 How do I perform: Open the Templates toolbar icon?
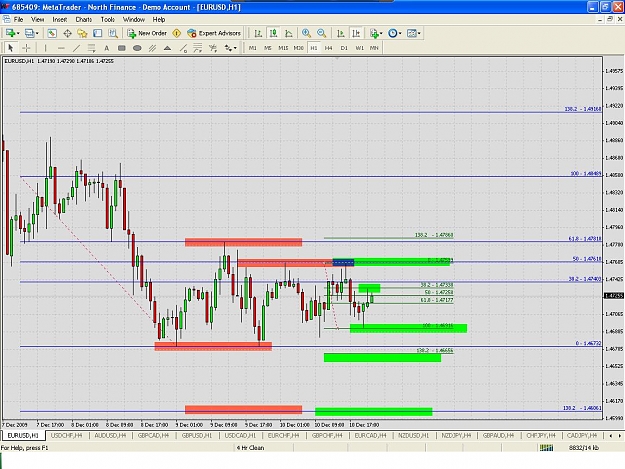pos(412,33)
